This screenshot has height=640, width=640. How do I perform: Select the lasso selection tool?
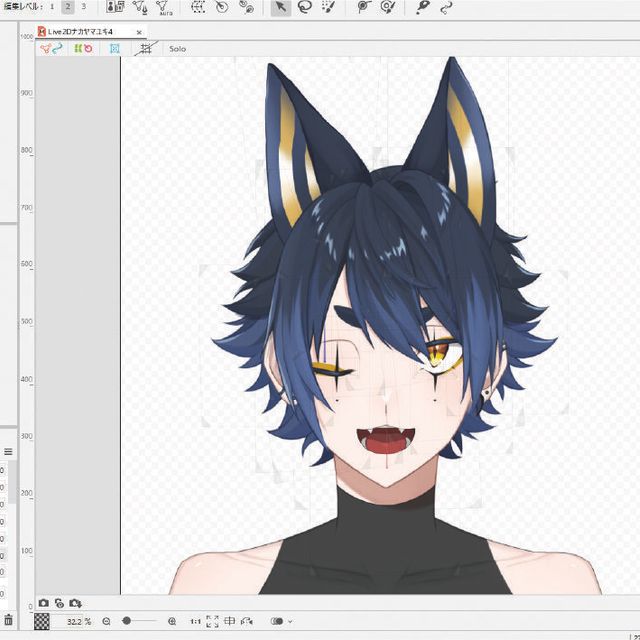click(304, 7)
